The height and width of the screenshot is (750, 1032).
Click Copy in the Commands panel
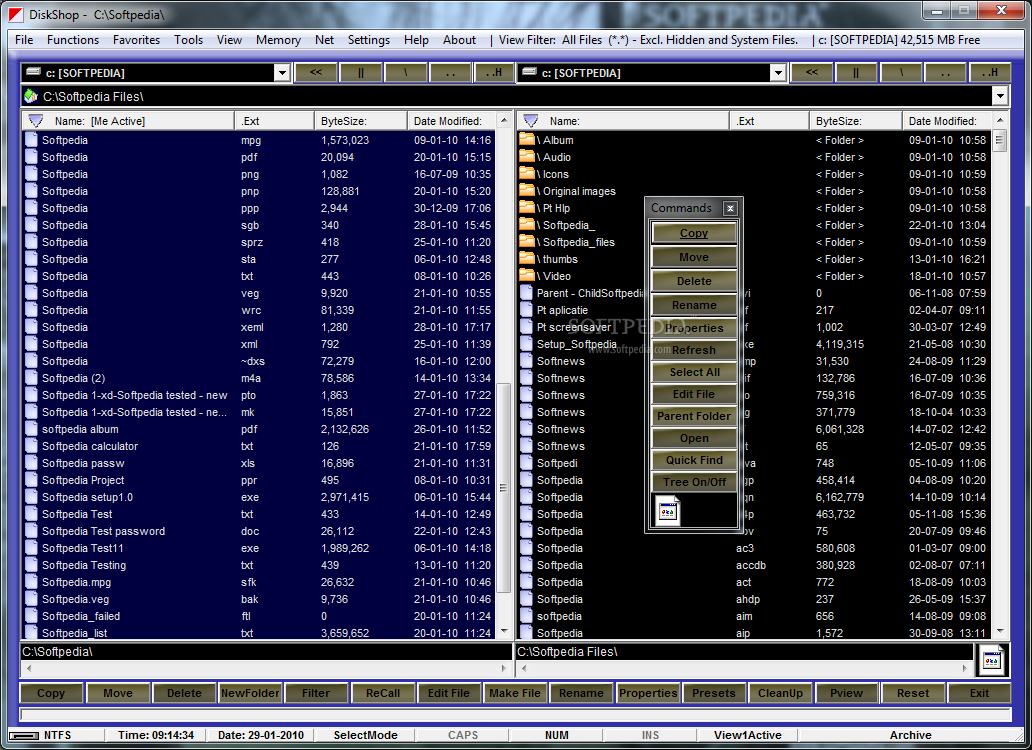tap(694, 233)
